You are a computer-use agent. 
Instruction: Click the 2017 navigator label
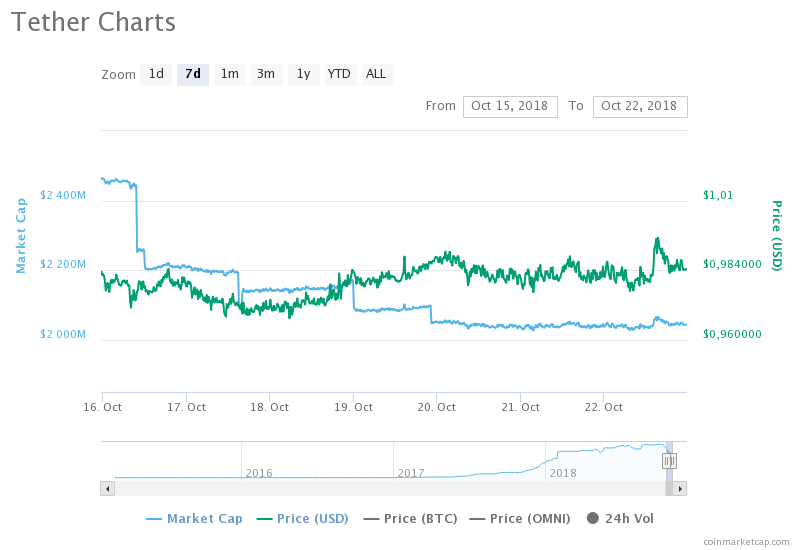(411, 473)
